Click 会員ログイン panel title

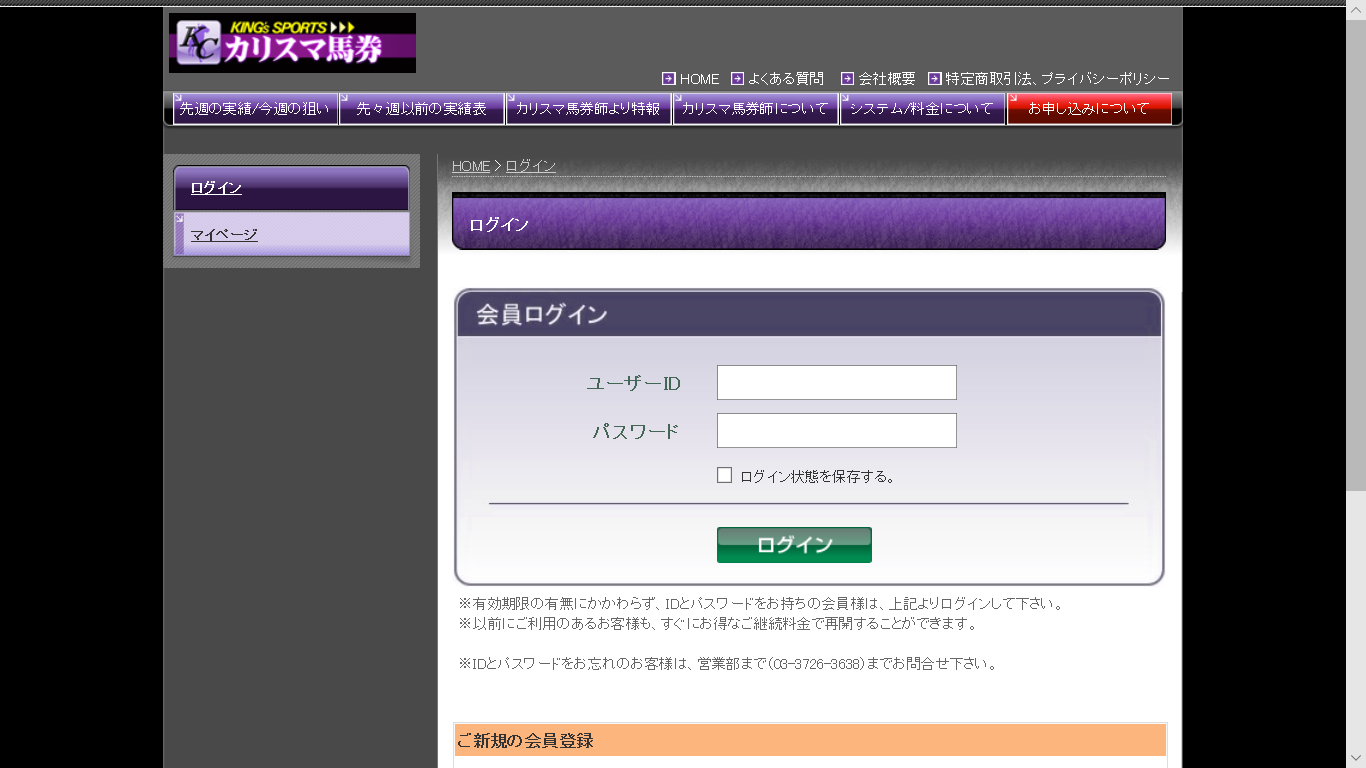(x=542, y=314)
